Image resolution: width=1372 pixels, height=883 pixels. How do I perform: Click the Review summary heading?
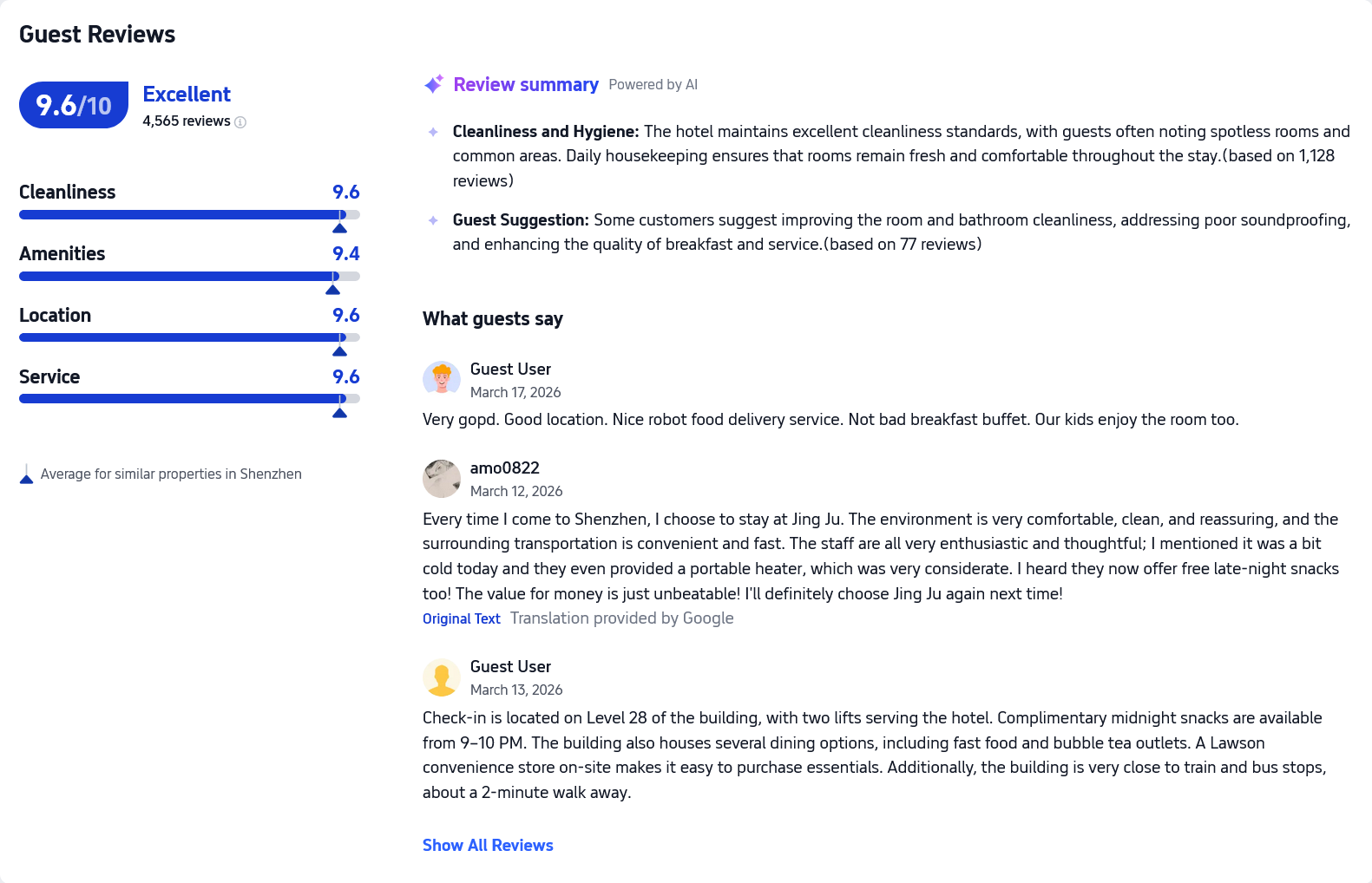click(525, 84)
